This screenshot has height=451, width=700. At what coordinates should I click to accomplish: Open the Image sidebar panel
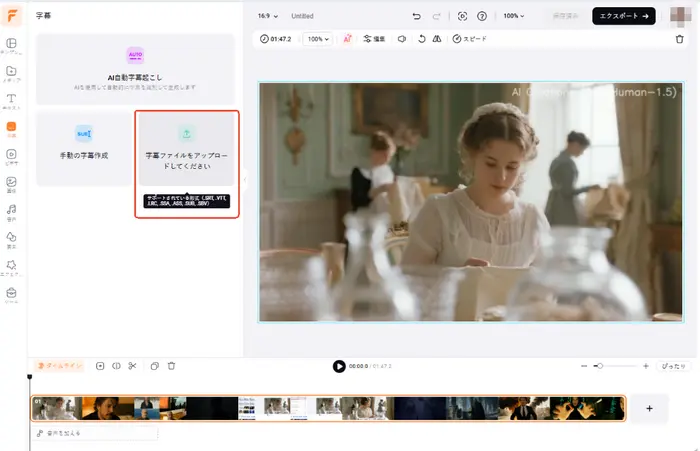pos(12,184)
